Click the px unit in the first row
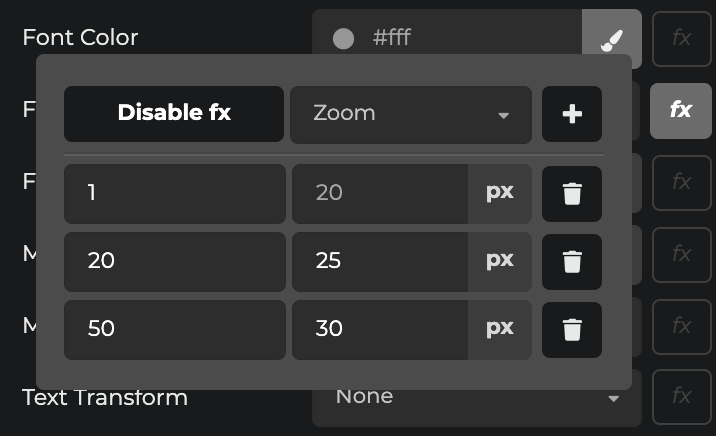 pyautogui.click(x=500, y=193)
